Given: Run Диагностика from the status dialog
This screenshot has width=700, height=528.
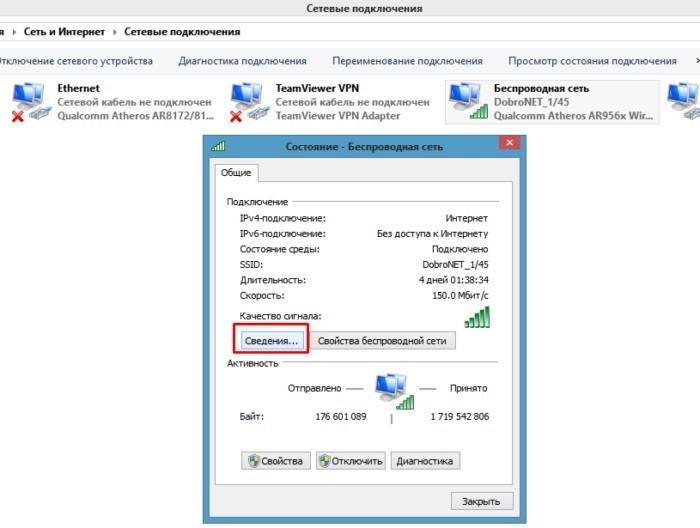Looking at the screenshot, I should coord(425,461).
